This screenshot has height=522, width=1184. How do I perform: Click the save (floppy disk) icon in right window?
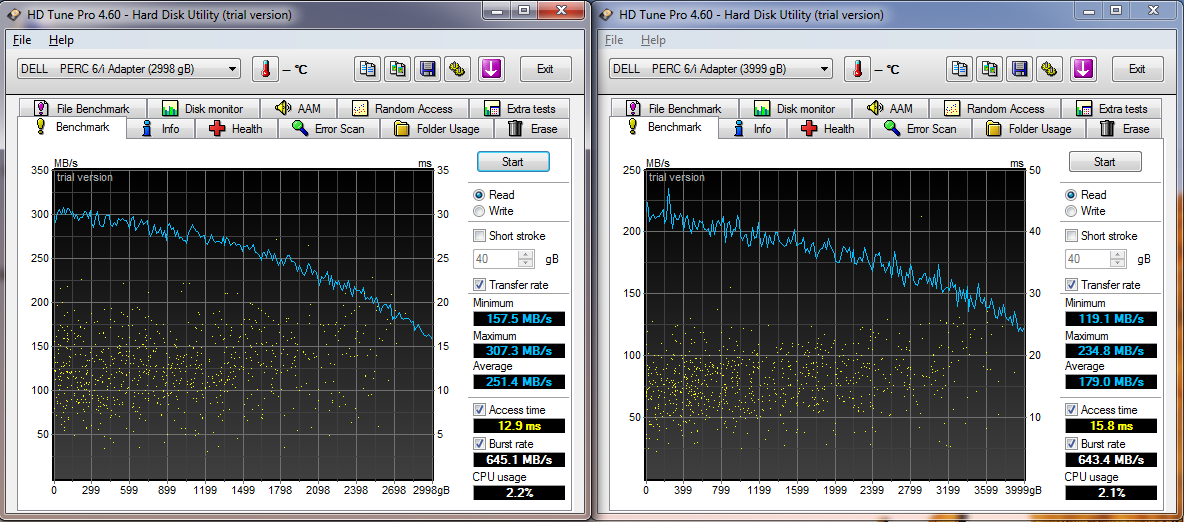pyautogui.click(x=1019, y=69)
